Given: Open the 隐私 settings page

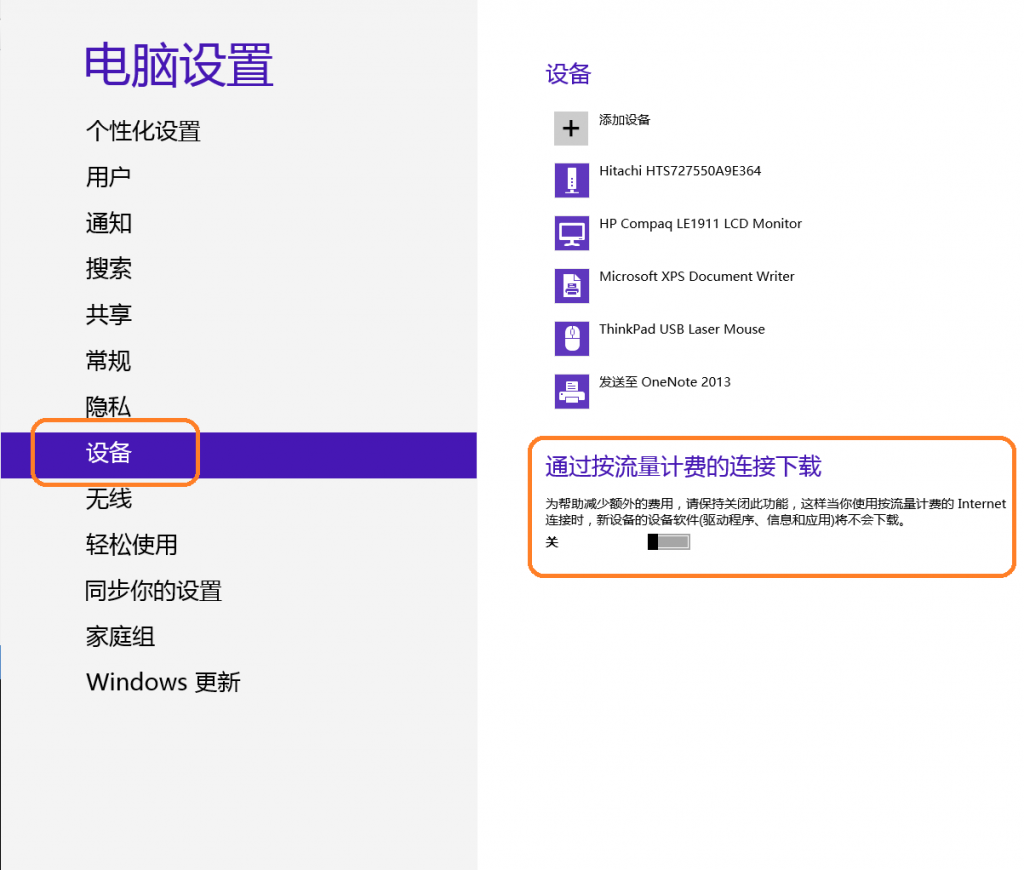Looking at the screenshot, I should tap(108, 406).
